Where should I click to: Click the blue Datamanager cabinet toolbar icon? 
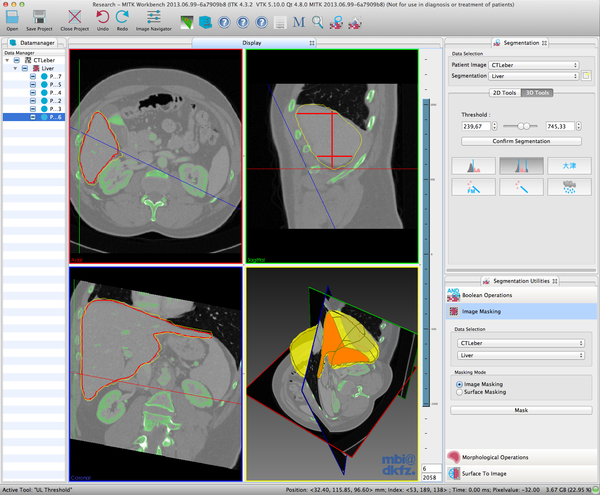pos(205,23)
